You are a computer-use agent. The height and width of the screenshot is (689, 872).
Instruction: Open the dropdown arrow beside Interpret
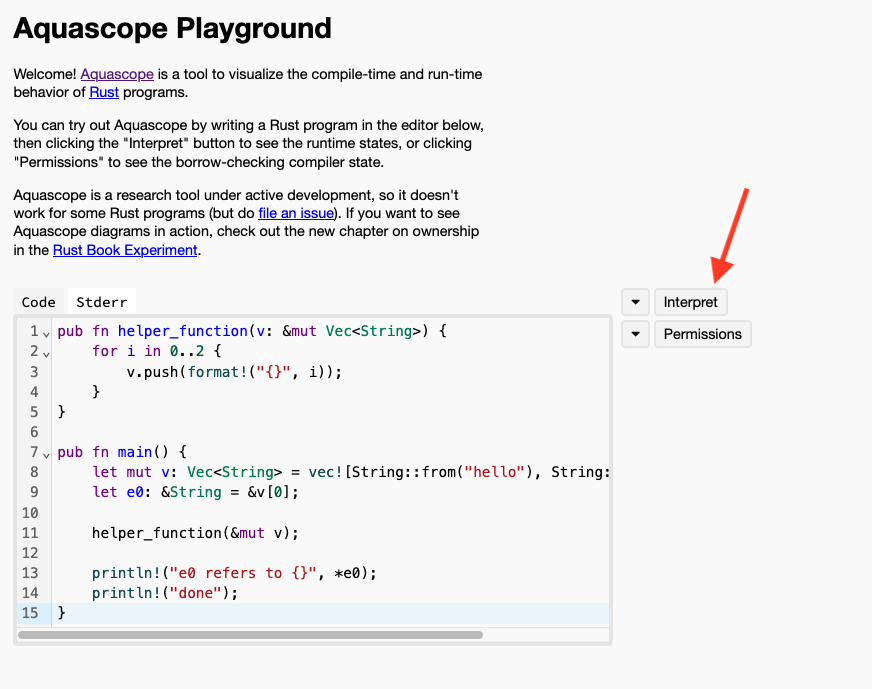tap(635, 302)
